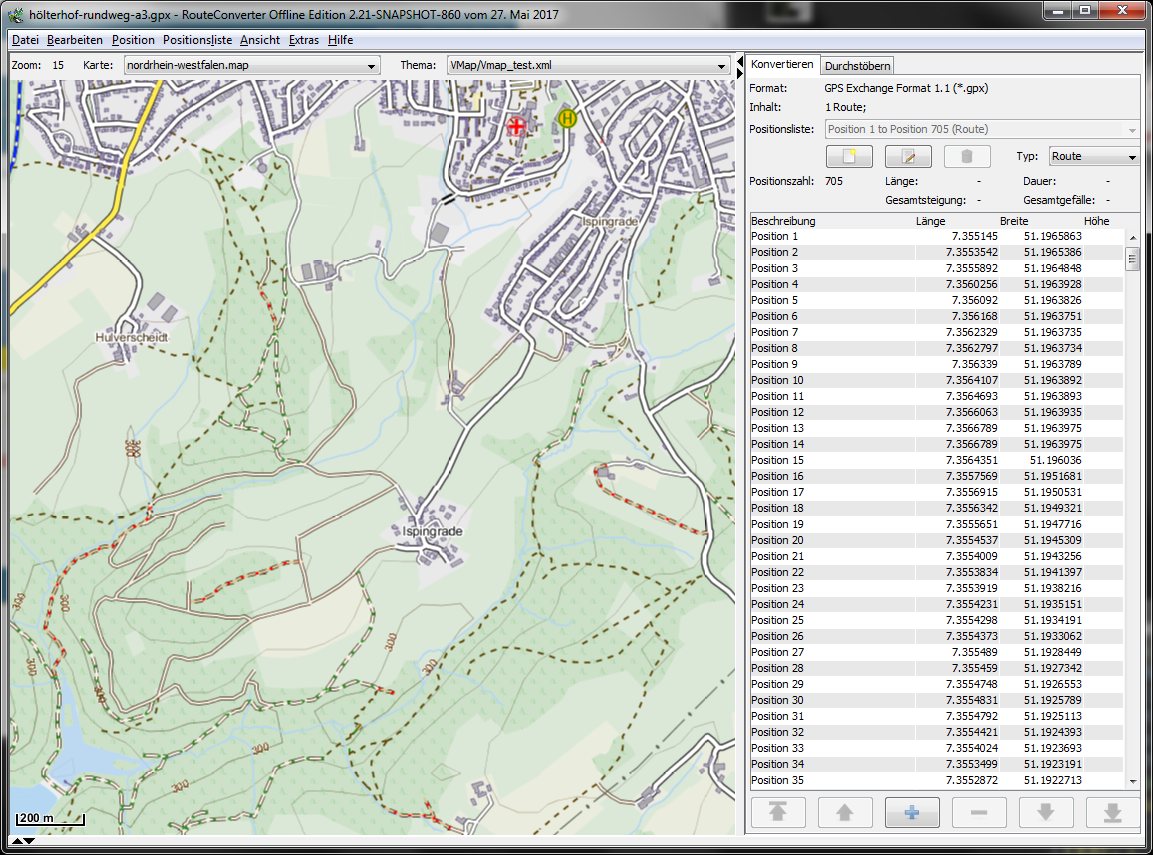Move selected position to top of list
This screenshot has width=1153, height=855.
(777, 812)
